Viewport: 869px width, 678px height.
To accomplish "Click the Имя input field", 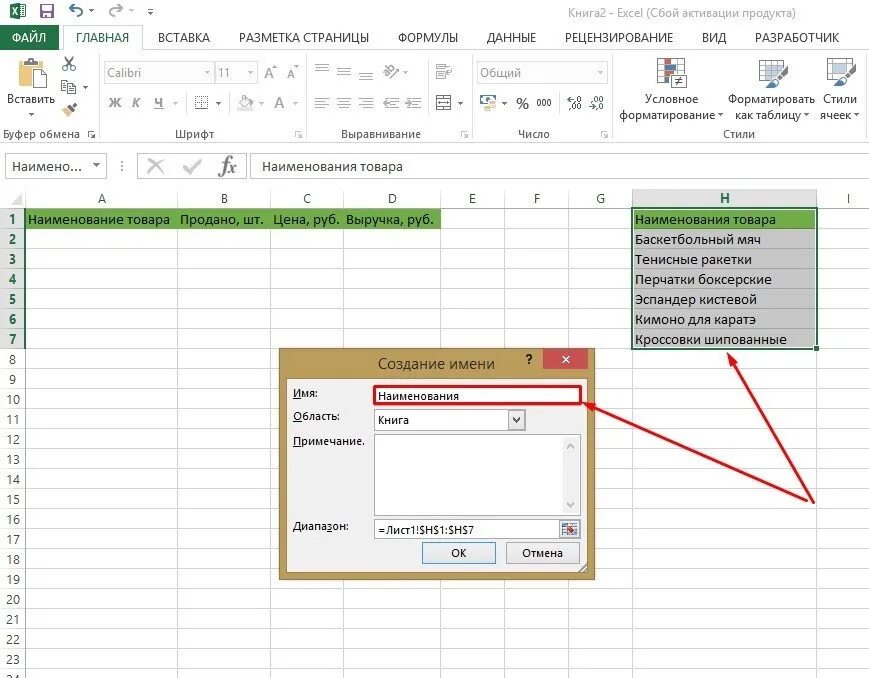I will tap(477, 395).
